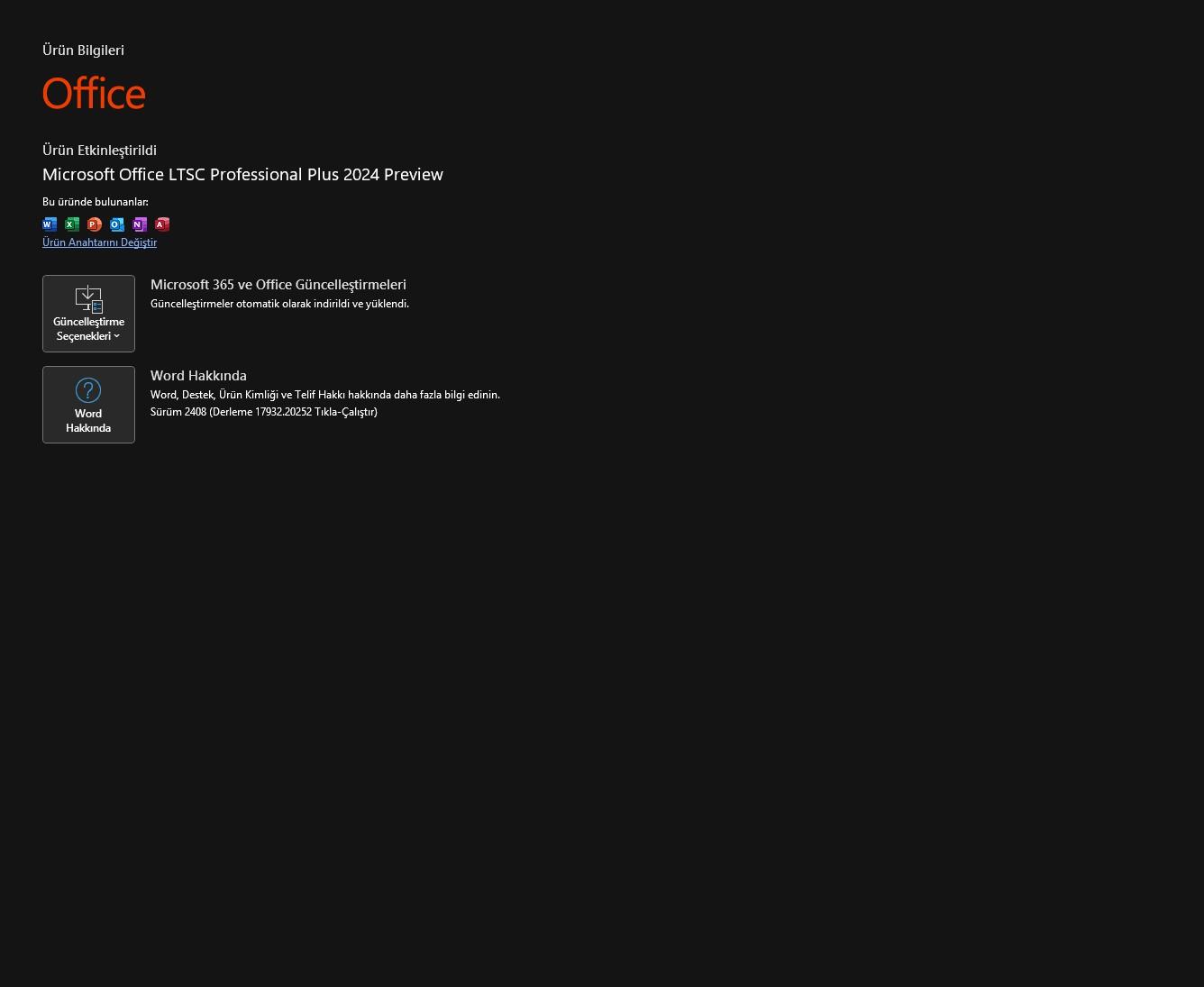Click the question mark icon in Word Hakkında
1204x987 pixels.
point(88,390)
